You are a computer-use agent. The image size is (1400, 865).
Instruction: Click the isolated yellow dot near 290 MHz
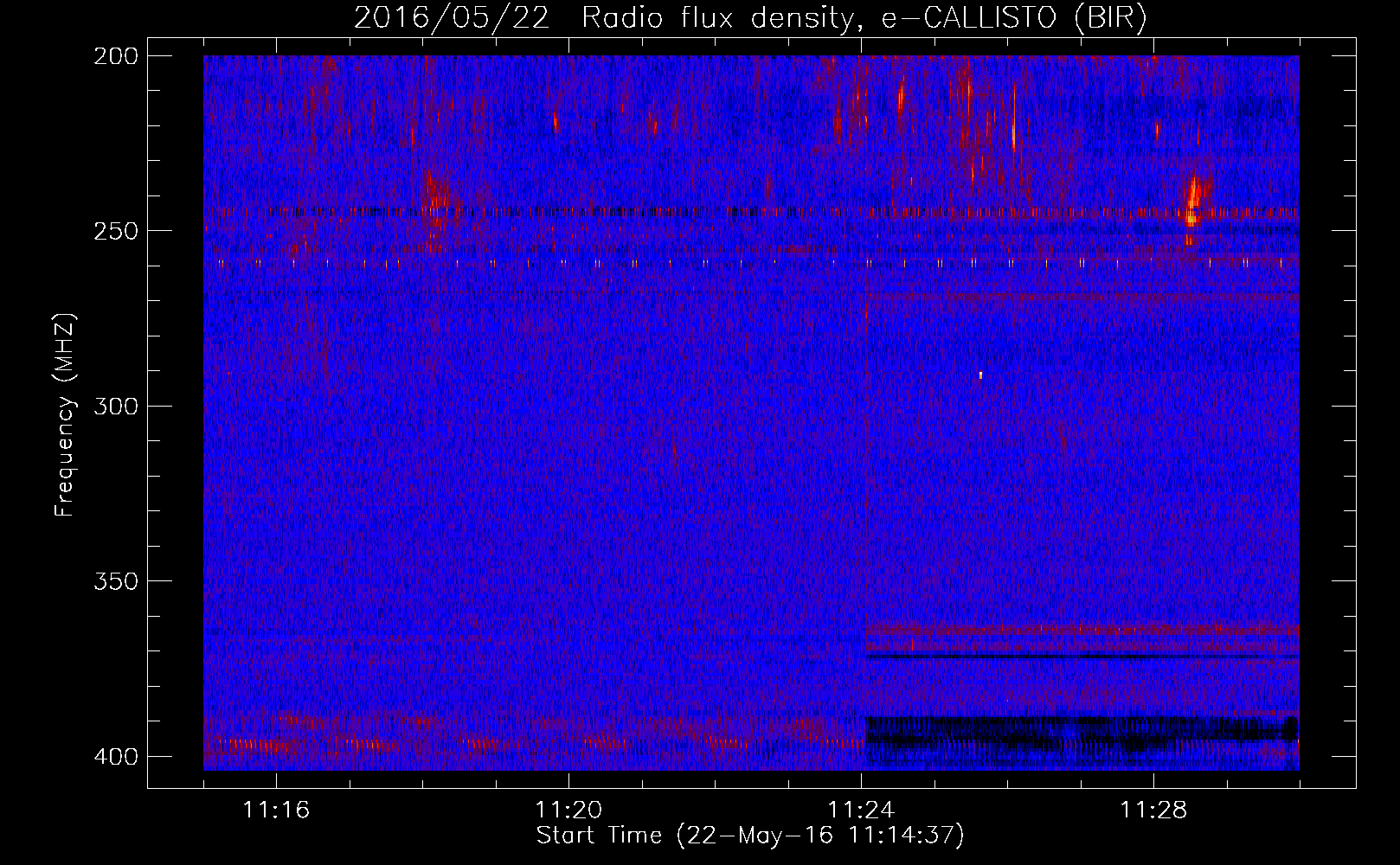coord(980,375)
